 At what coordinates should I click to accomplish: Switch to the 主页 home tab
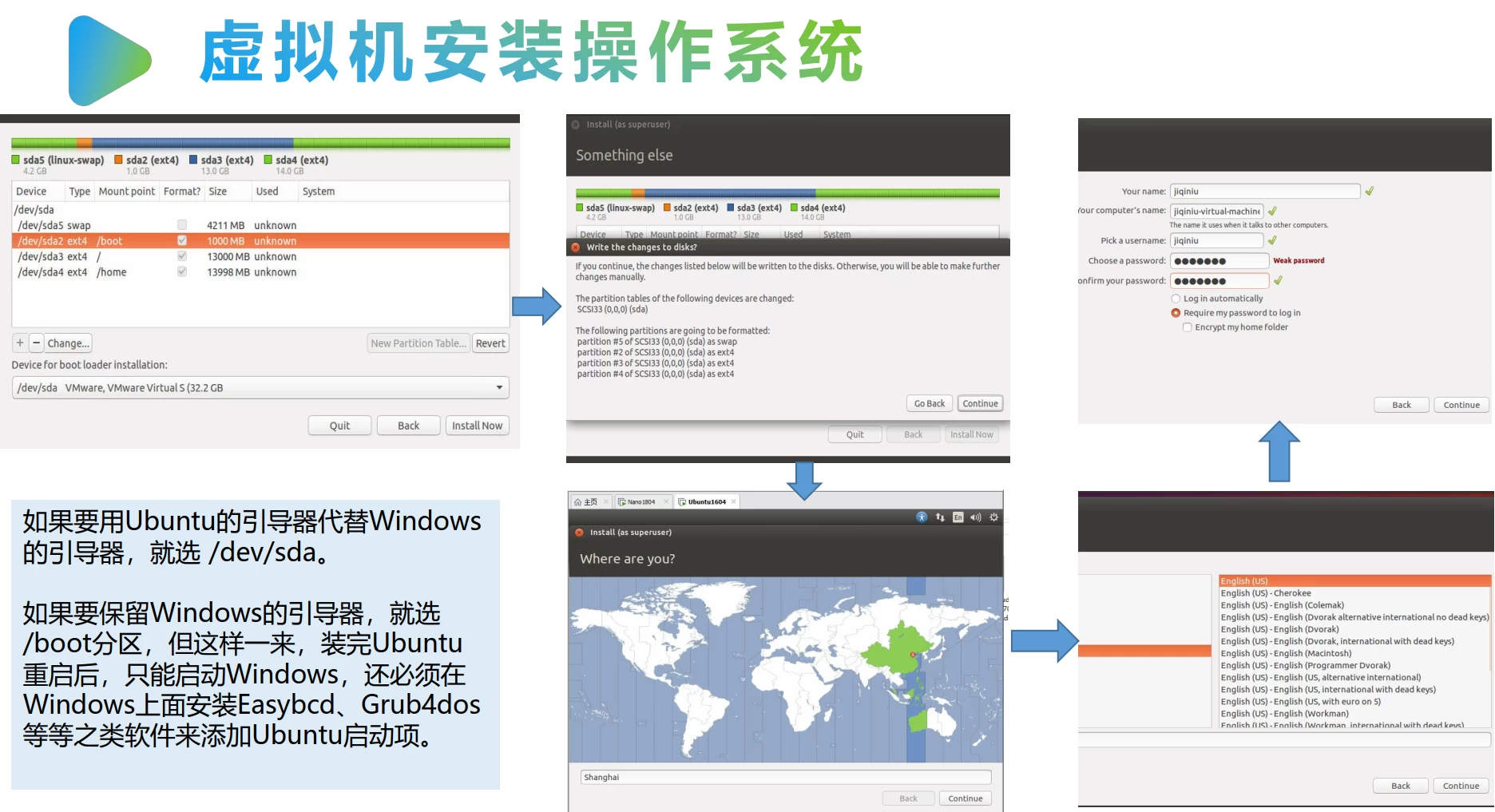point(589,502)
